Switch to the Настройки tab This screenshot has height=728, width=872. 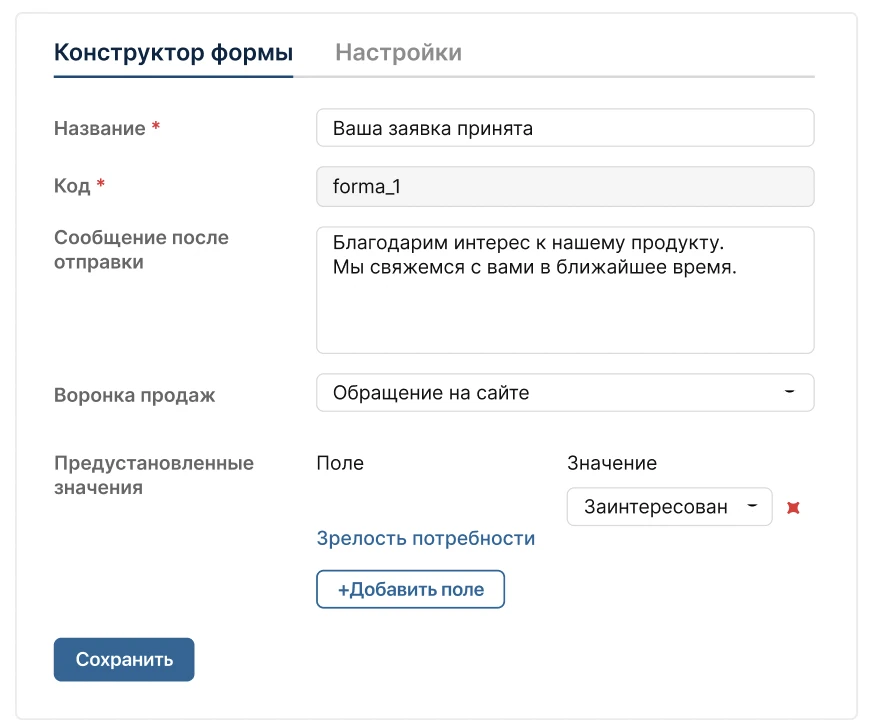coord(398,53)
